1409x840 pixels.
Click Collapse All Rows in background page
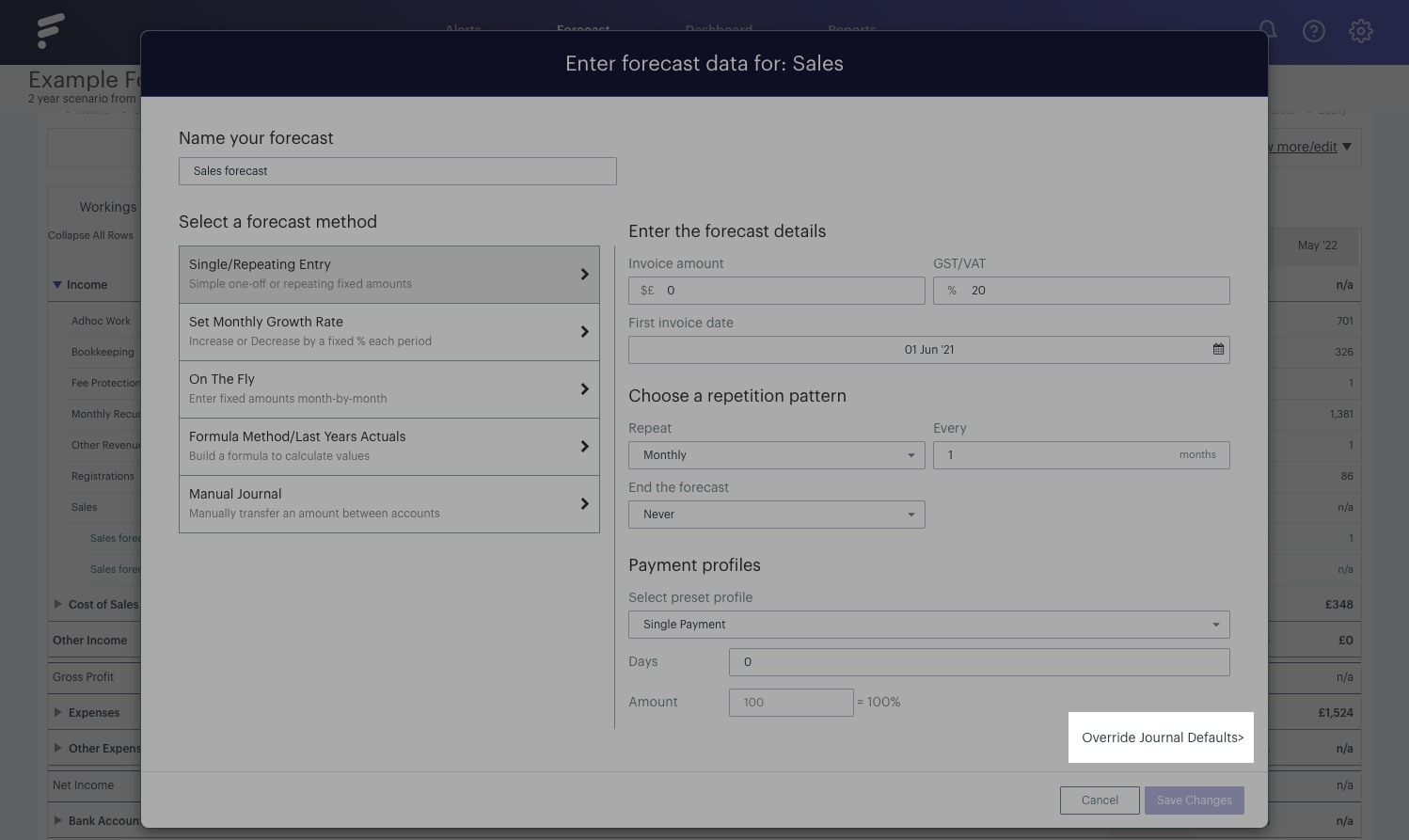pyautogui.click(x=90, y=235)
